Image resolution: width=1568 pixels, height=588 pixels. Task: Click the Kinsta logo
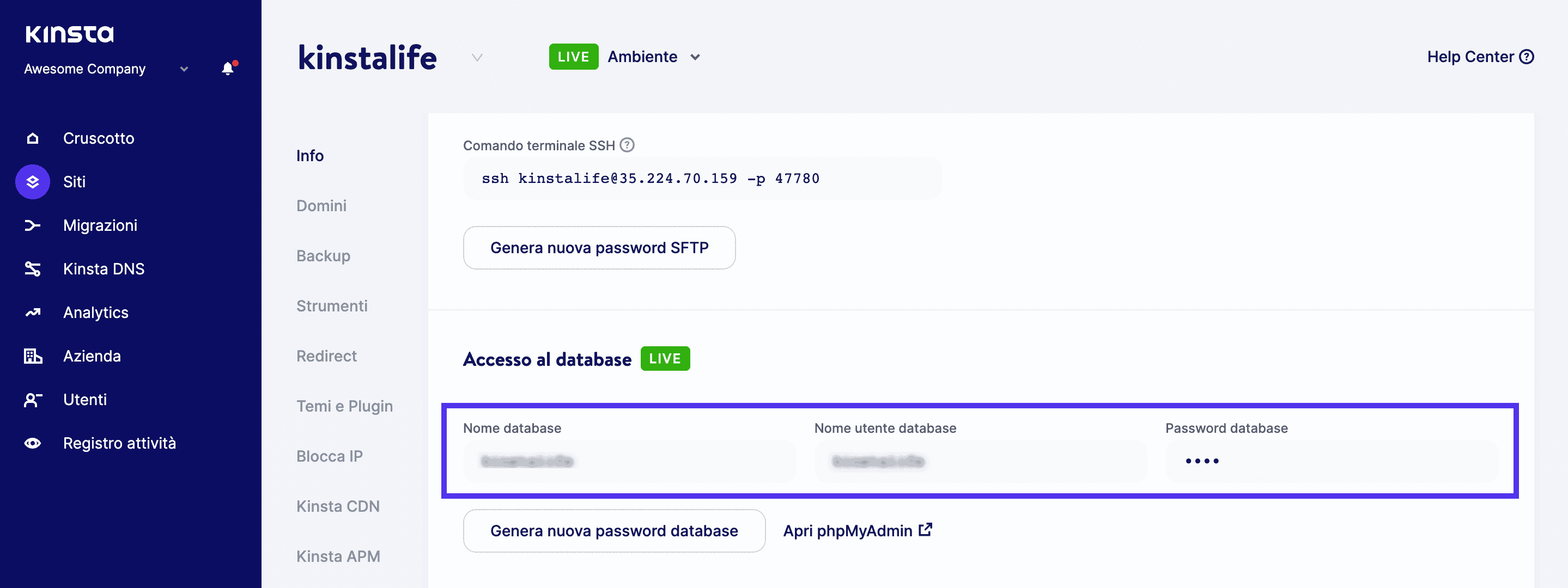click(69, 34)
